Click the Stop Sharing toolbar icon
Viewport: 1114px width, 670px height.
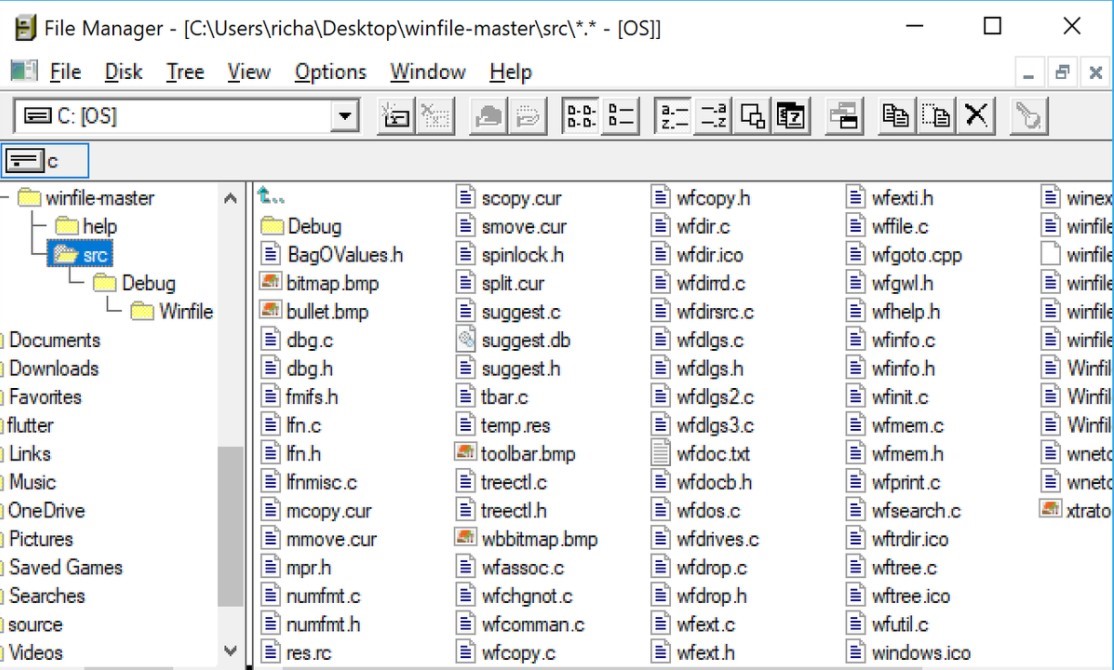[x=527, y=115]
